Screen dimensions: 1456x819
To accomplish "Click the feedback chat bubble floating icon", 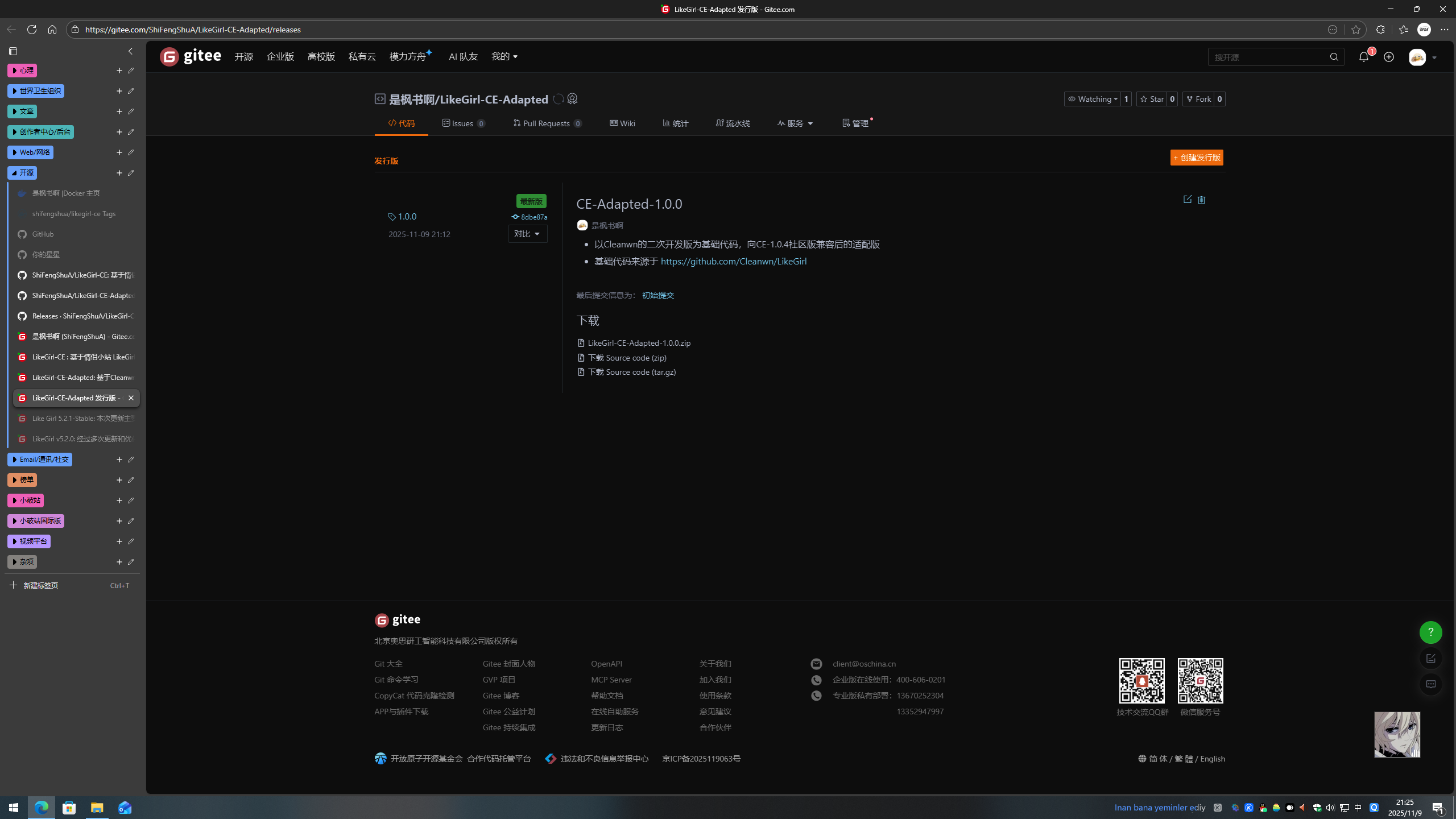I will (x=1430, y=684).
